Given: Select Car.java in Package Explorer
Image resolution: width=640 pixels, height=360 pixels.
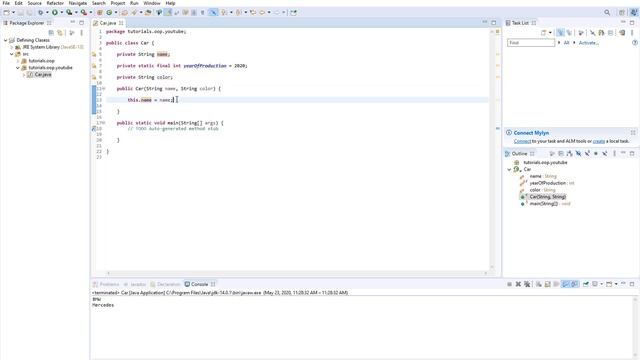Looking at the screenshot, I should pyautogui.click(x=39, y=75).
